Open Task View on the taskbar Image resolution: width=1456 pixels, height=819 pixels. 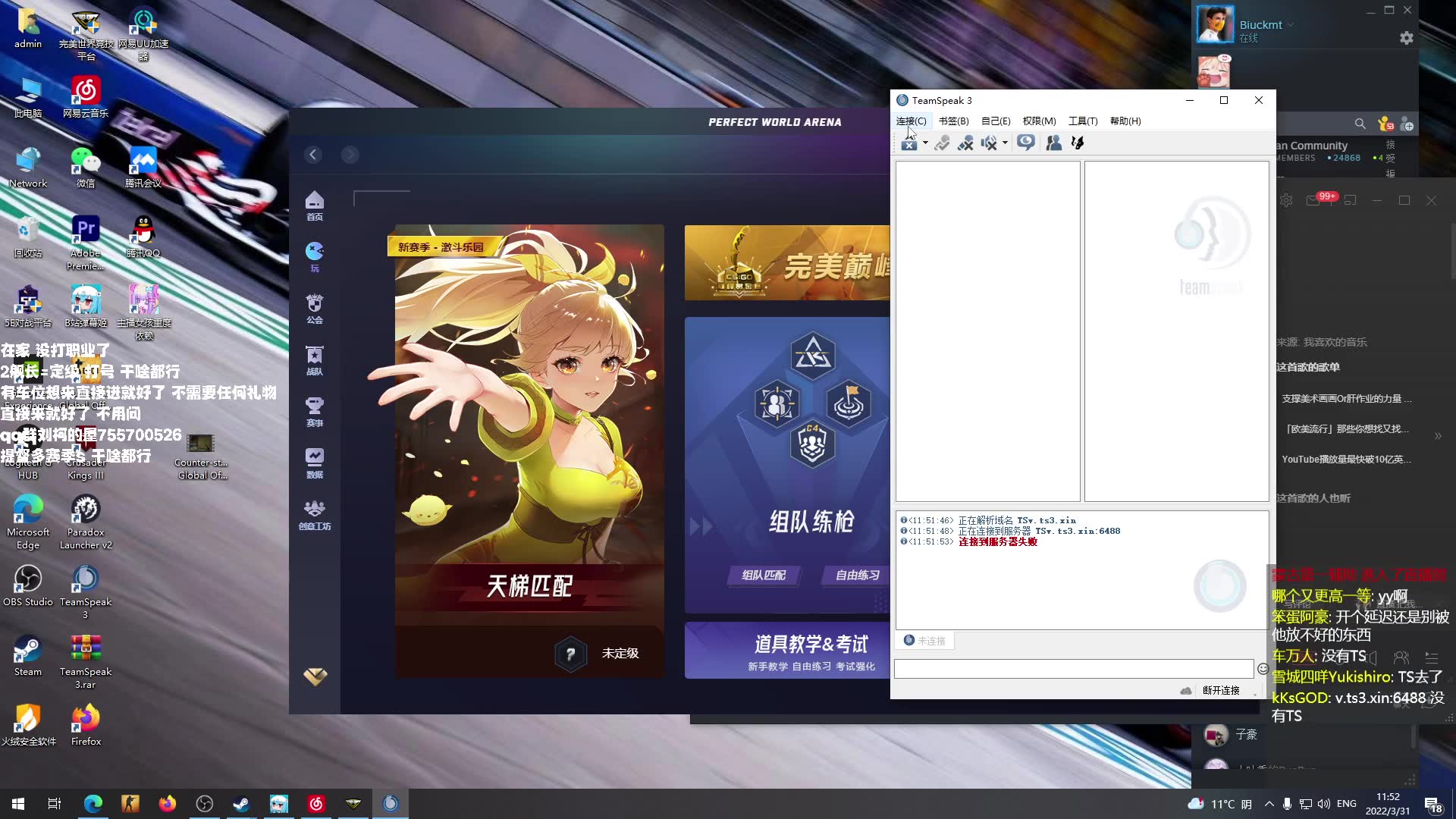tap(55, 804)
